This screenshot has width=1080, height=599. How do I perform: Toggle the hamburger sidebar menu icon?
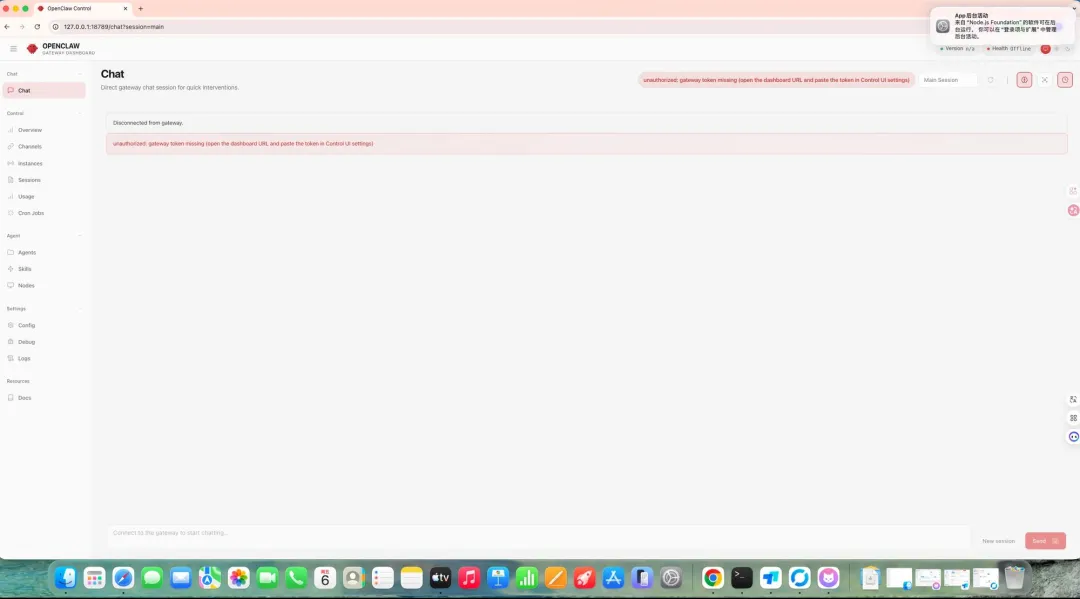(13, 49)
